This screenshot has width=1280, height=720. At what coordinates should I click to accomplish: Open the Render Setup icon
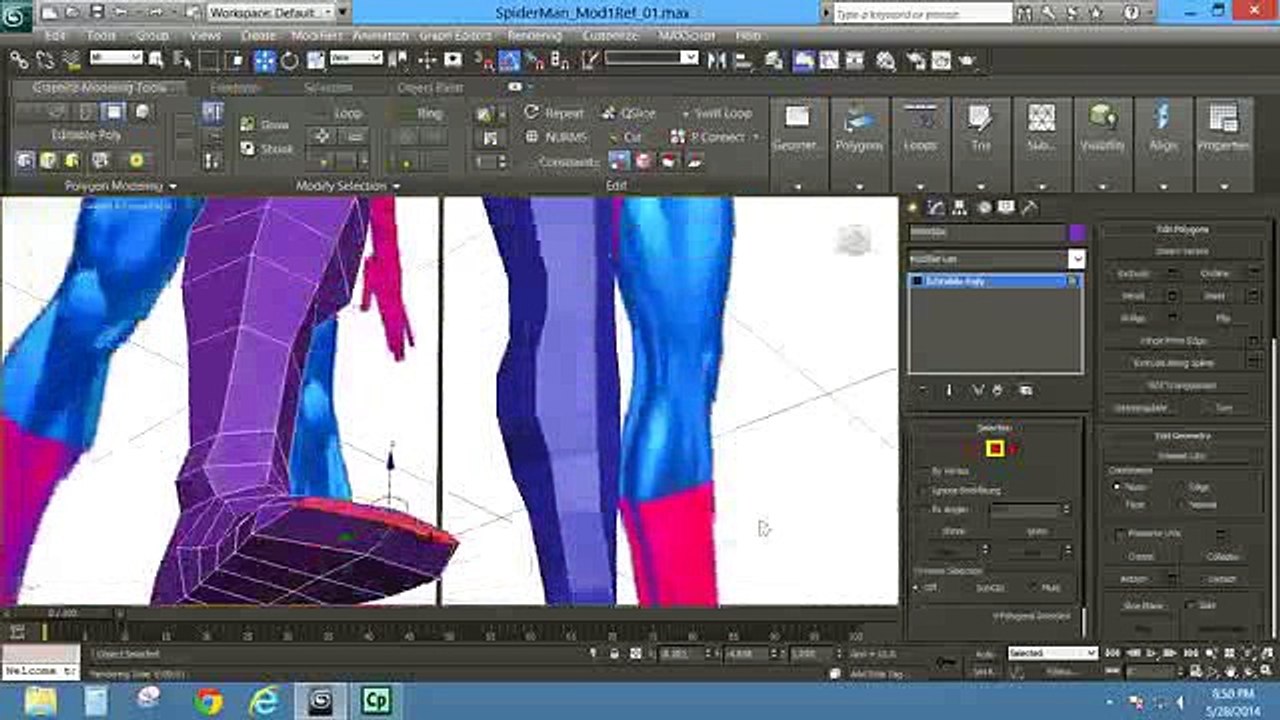pyautogui.click(x=915, y=60)
